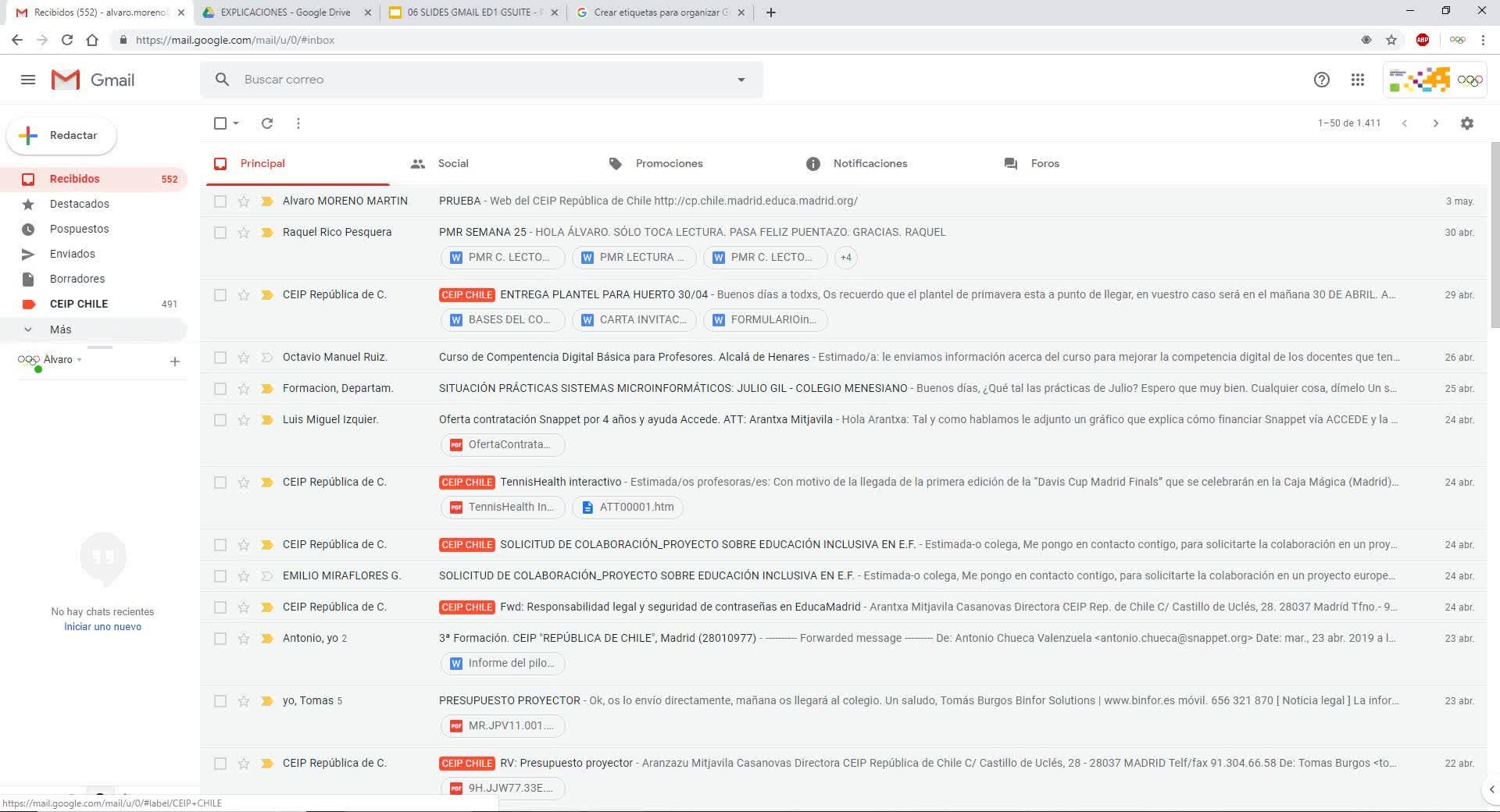
Task: Click the Adblock Plus extension icon
Action: 1423,40
